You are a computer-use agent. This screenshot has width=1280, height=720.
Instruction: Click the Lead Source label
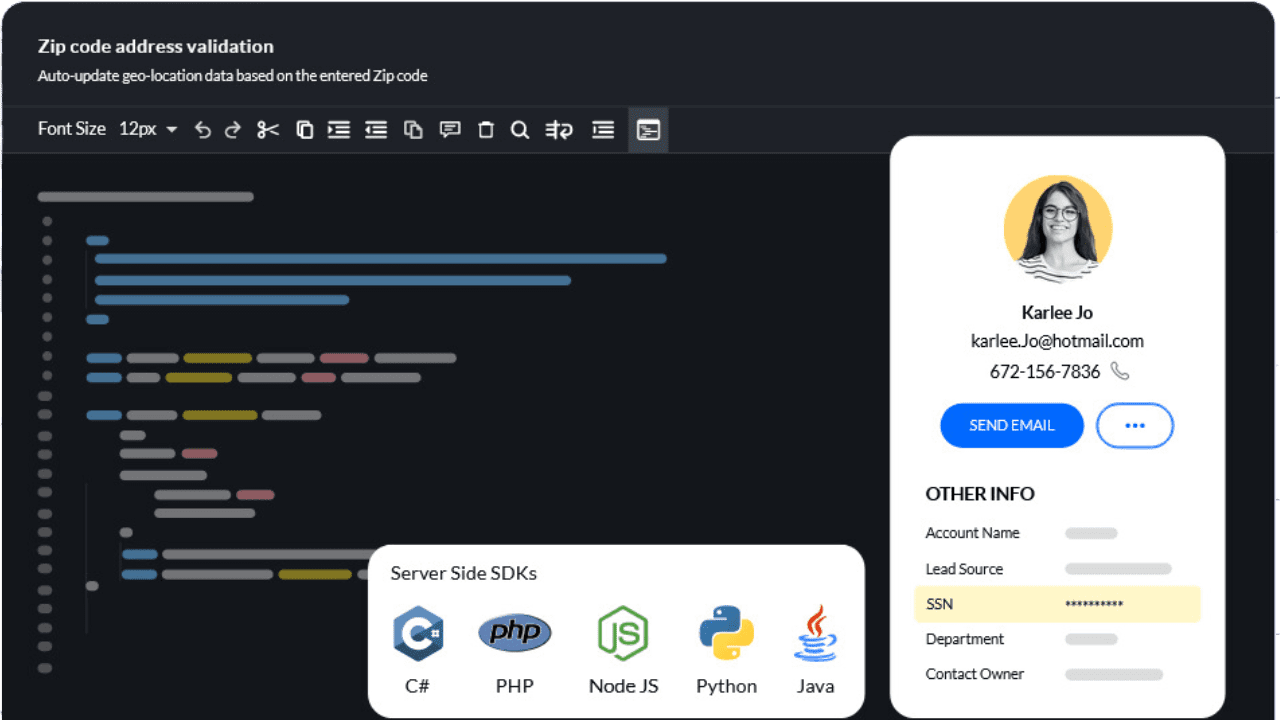964,569
